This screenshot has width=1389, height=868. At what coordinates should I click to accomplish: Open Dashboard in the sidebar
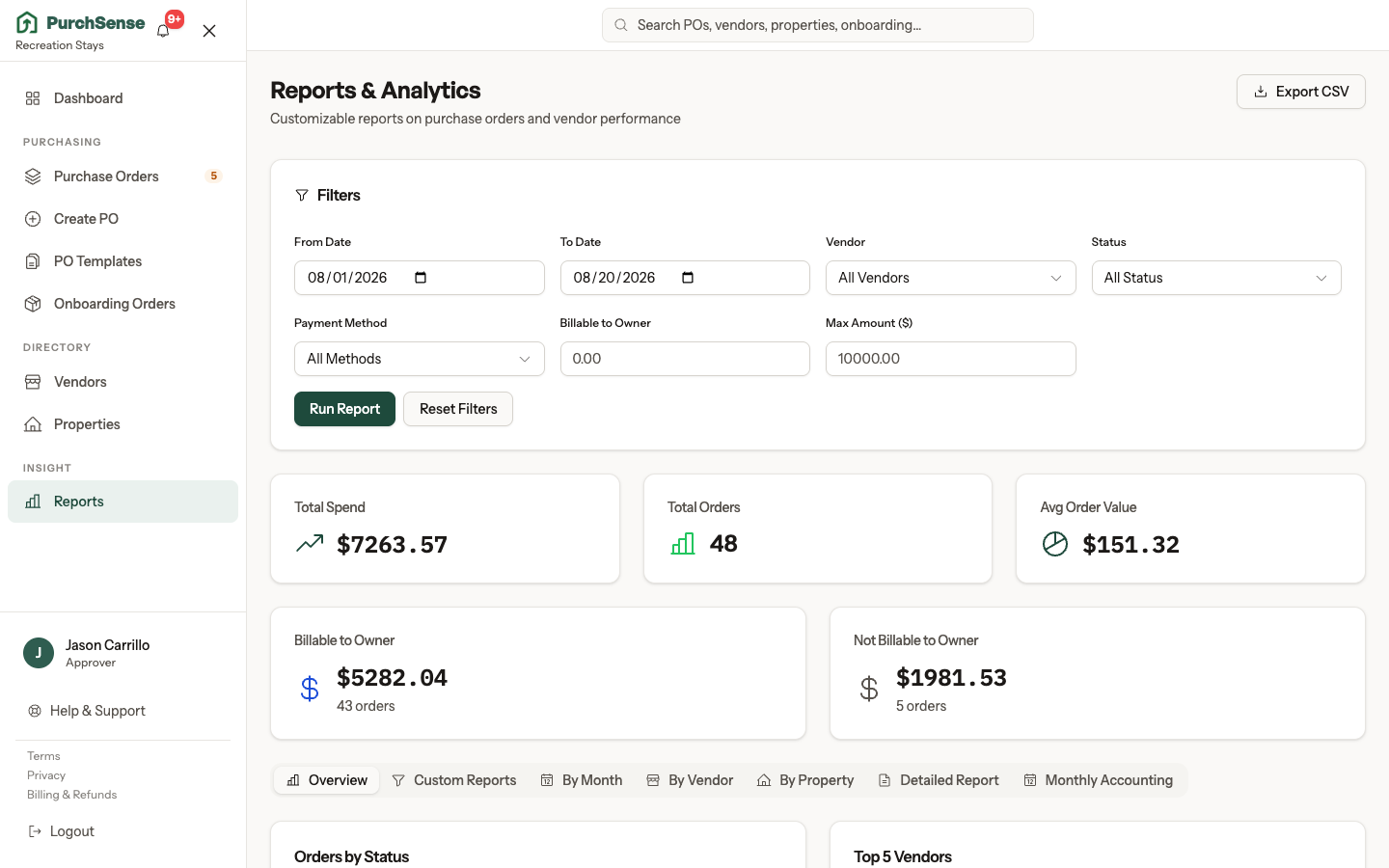pyautogui.click(x=123, y=98)
